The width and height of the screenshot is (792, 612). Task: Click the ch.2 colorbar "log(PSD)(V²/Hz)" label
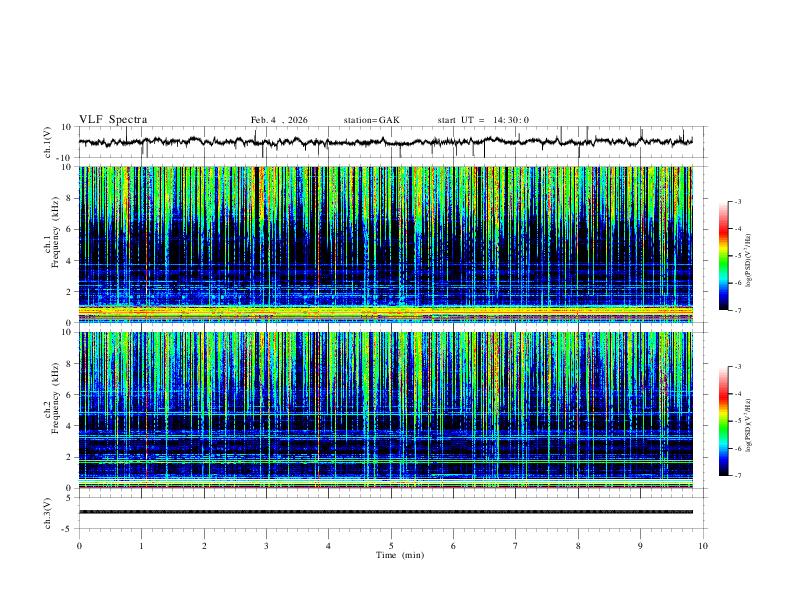748,426
